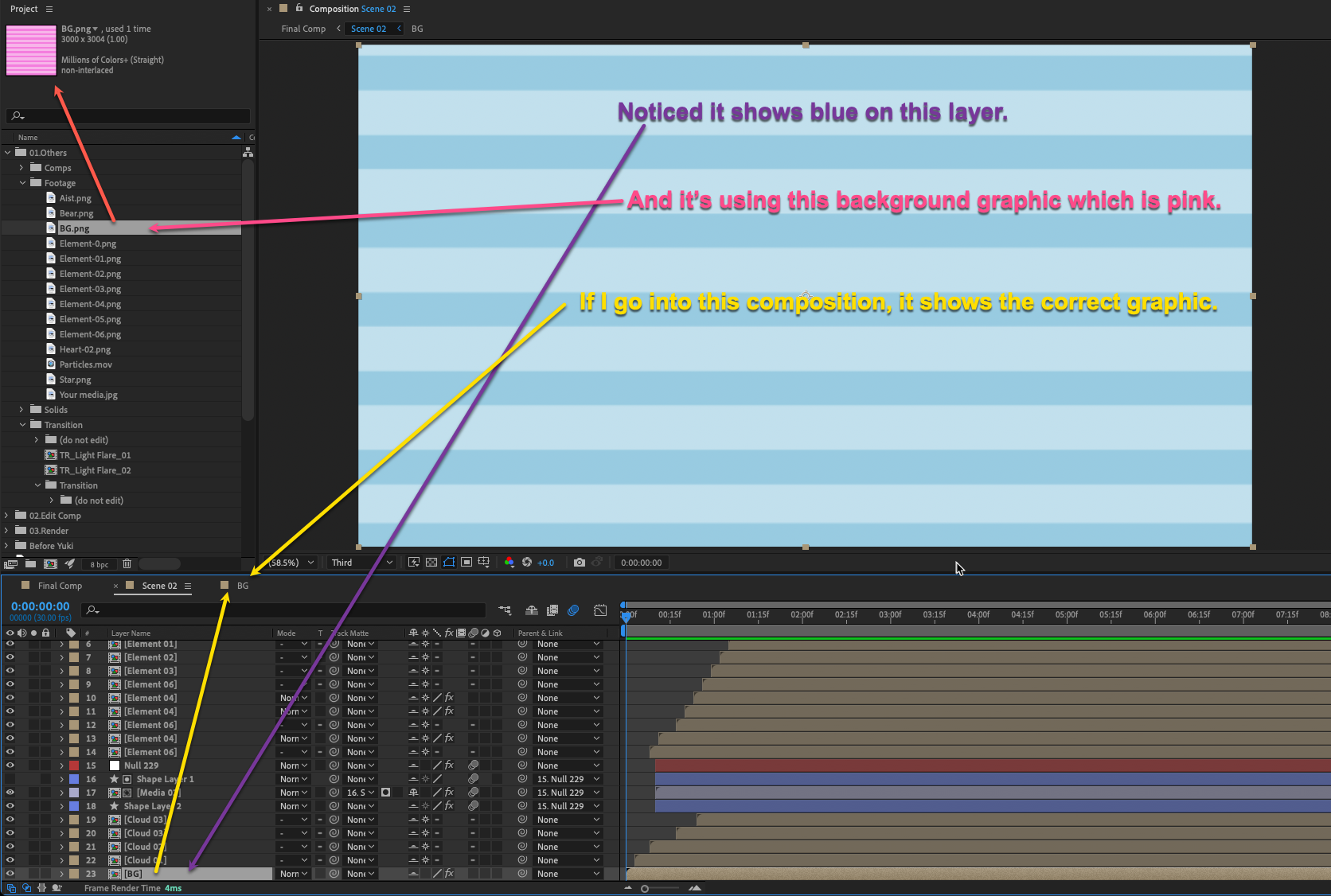This screenshot has width=1331, height=896.
Task: Toggle the Transparency Grid in the Composition panel
Action: 430,563
